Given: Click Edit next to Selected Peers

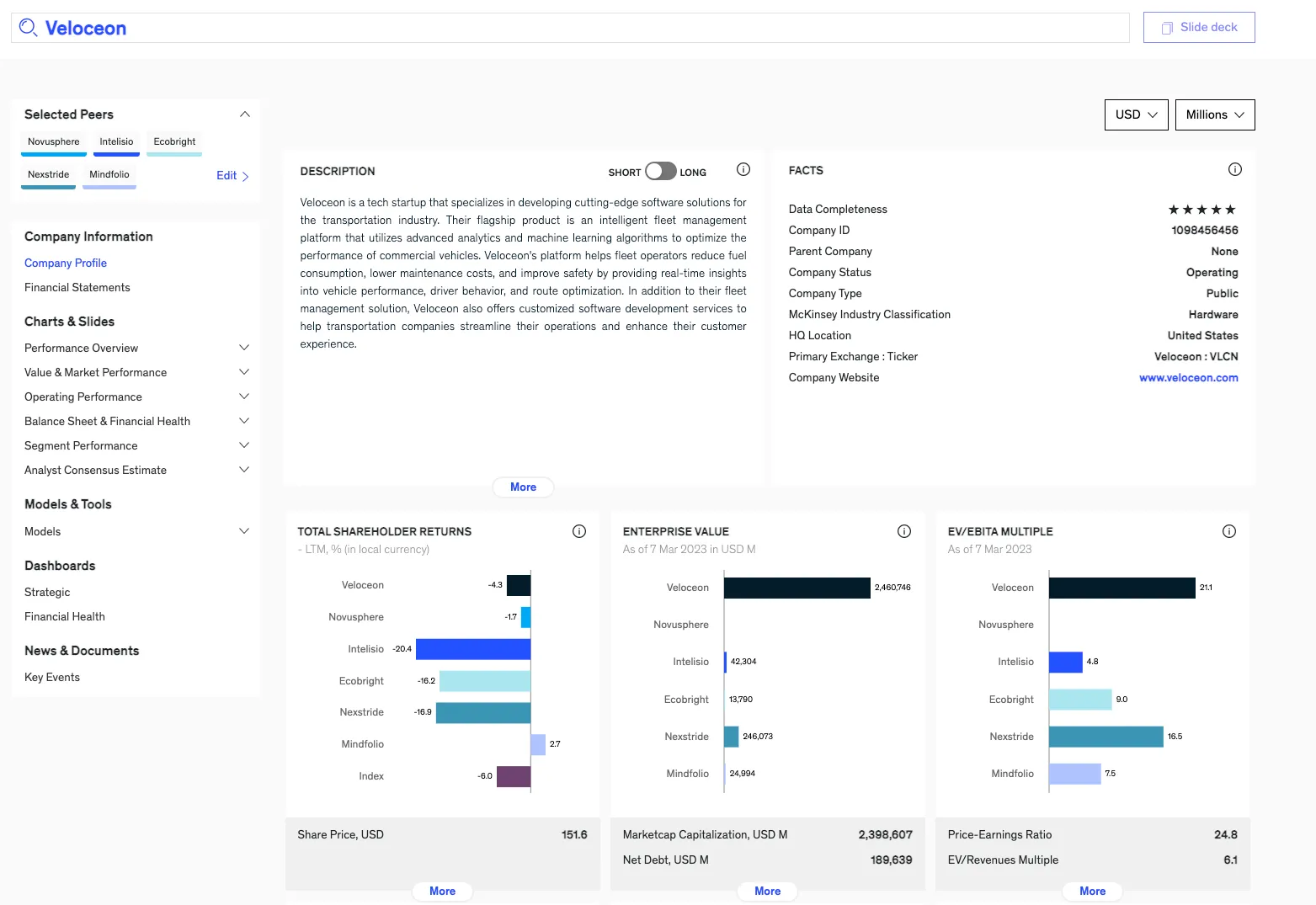Looking at the screenshot, I should point(226,175).
